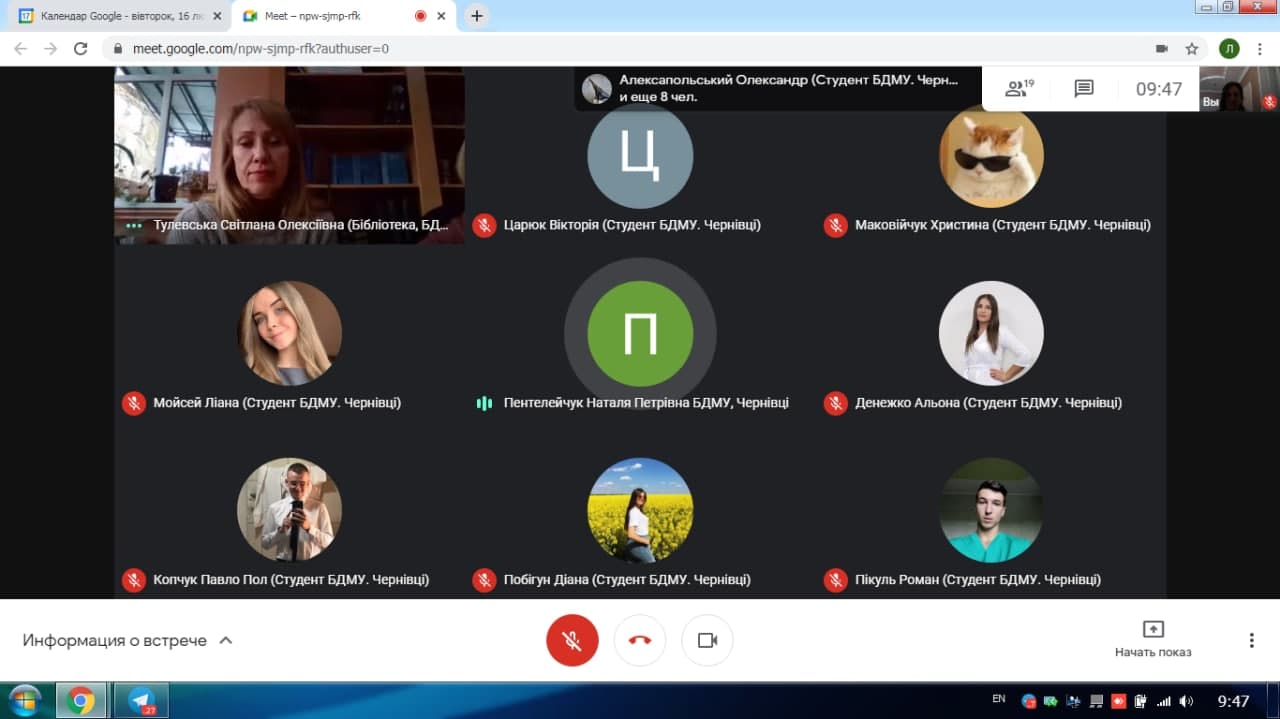
Task: Open the Chrome profile menu avatar
Action: (x=1229, y=48)
